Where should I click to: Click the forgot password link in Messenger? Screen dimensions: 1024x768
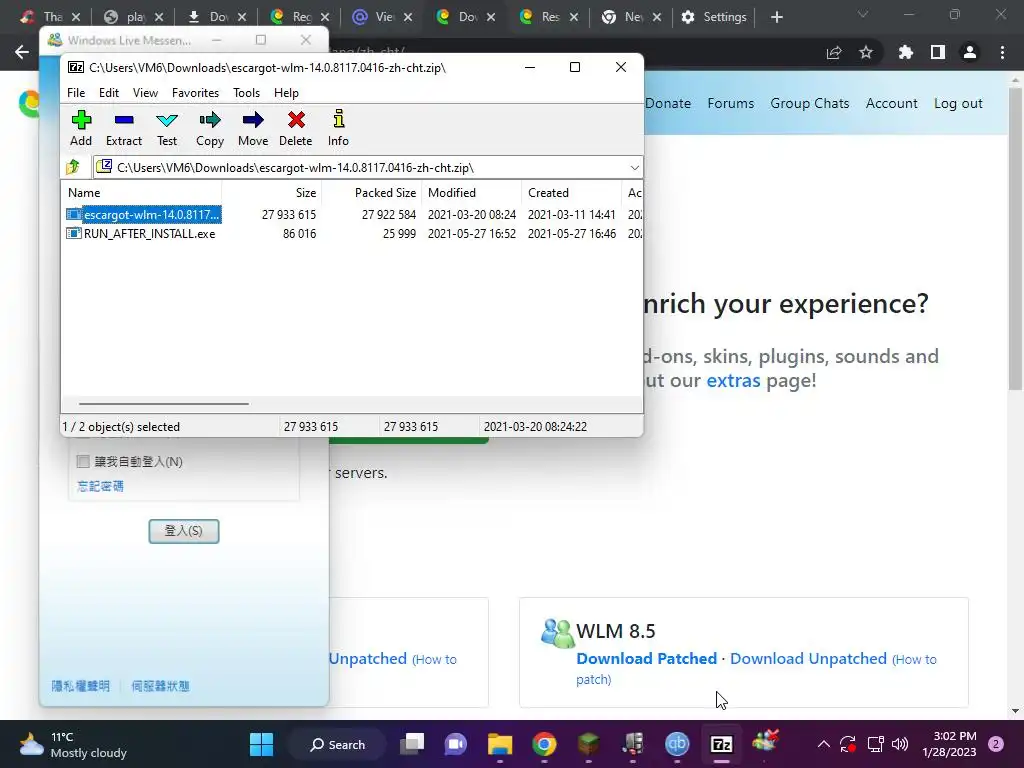tap(100, 486)
